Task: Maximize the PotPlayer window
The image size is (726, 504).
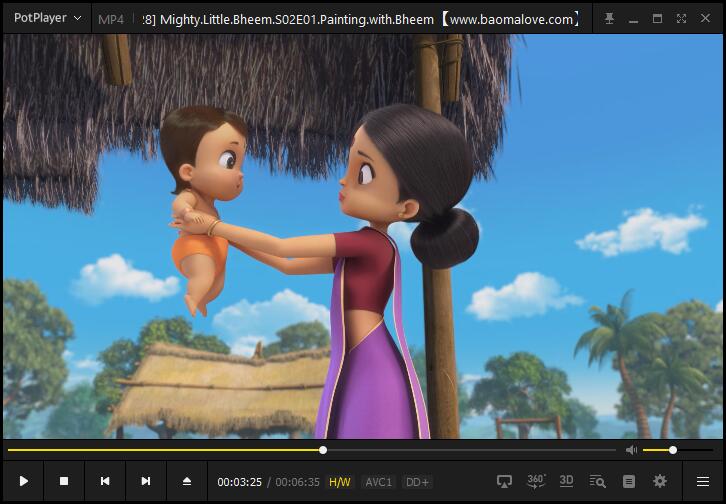Action: tap(657, 19)
